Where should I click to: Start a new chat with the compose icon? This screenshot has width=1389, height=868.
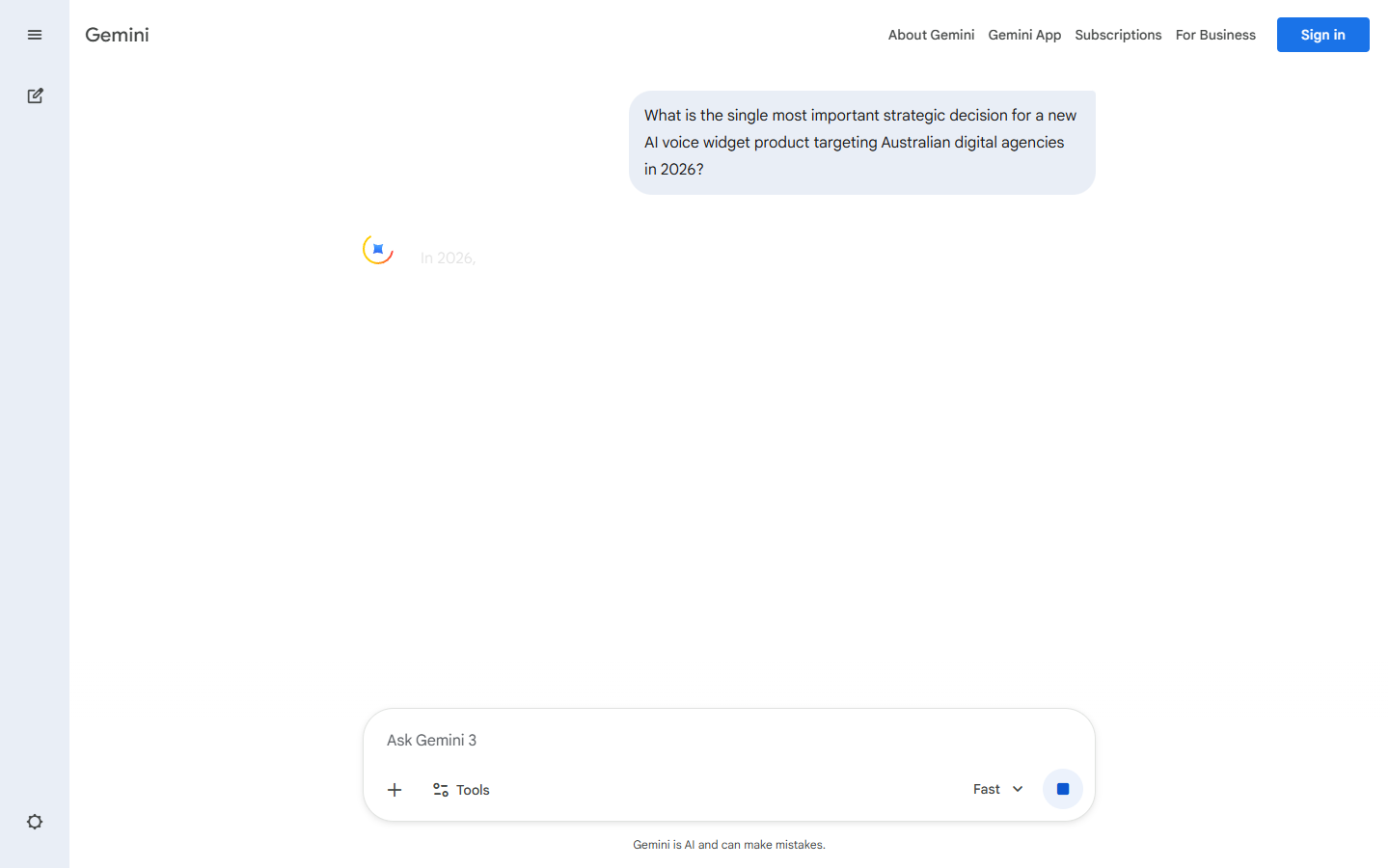click(35, 95)
